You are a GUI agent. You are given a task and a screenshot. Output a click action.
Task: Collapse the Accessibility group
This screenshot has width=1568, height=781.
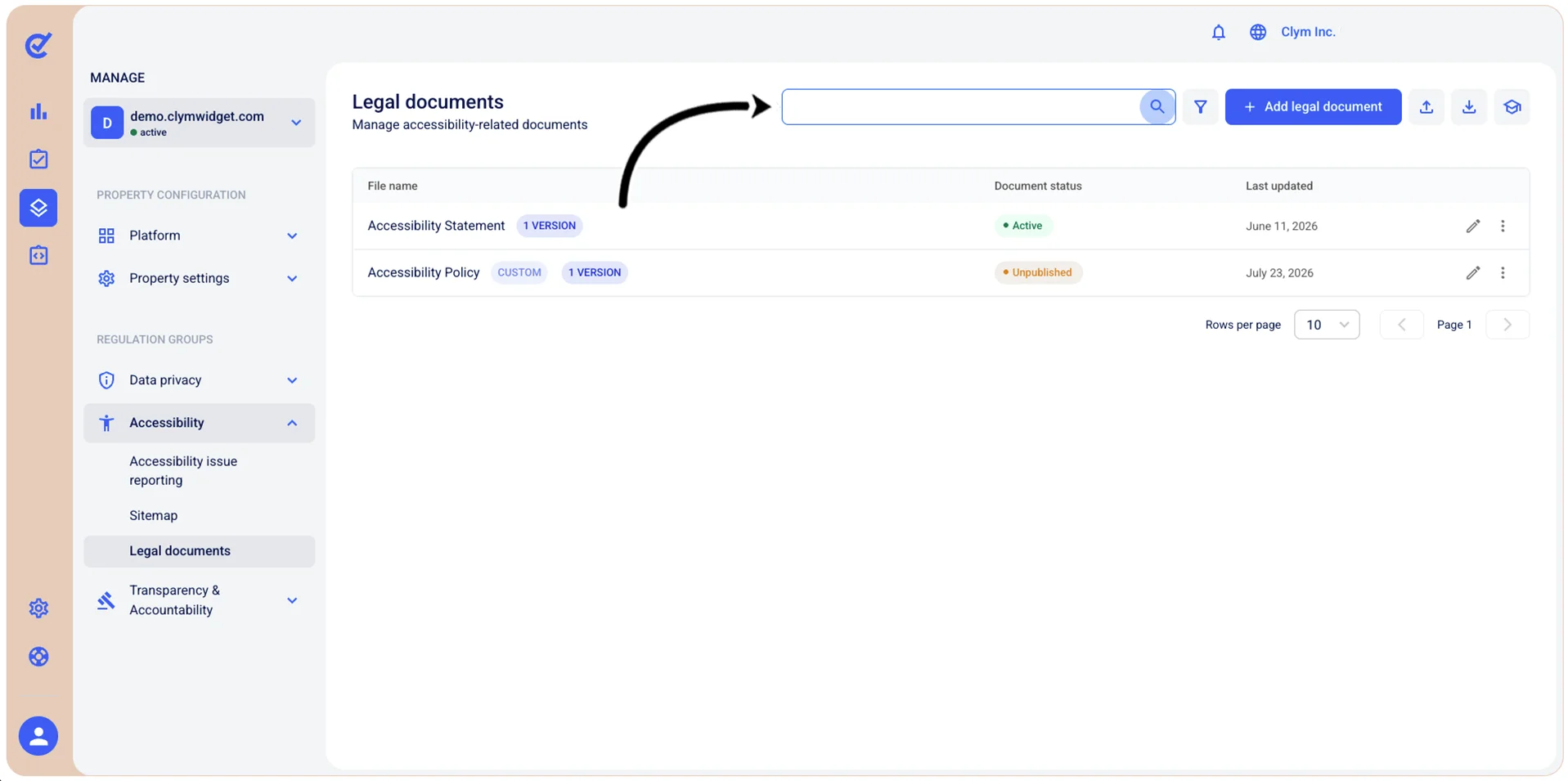pyautogui.click(x=199, y=423)
